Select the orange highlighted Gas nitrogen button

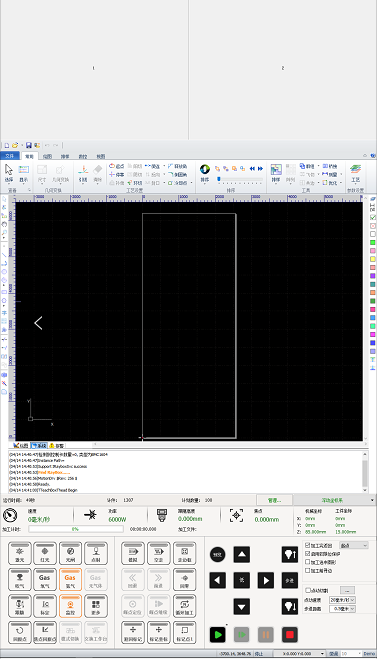pos(70,580)
